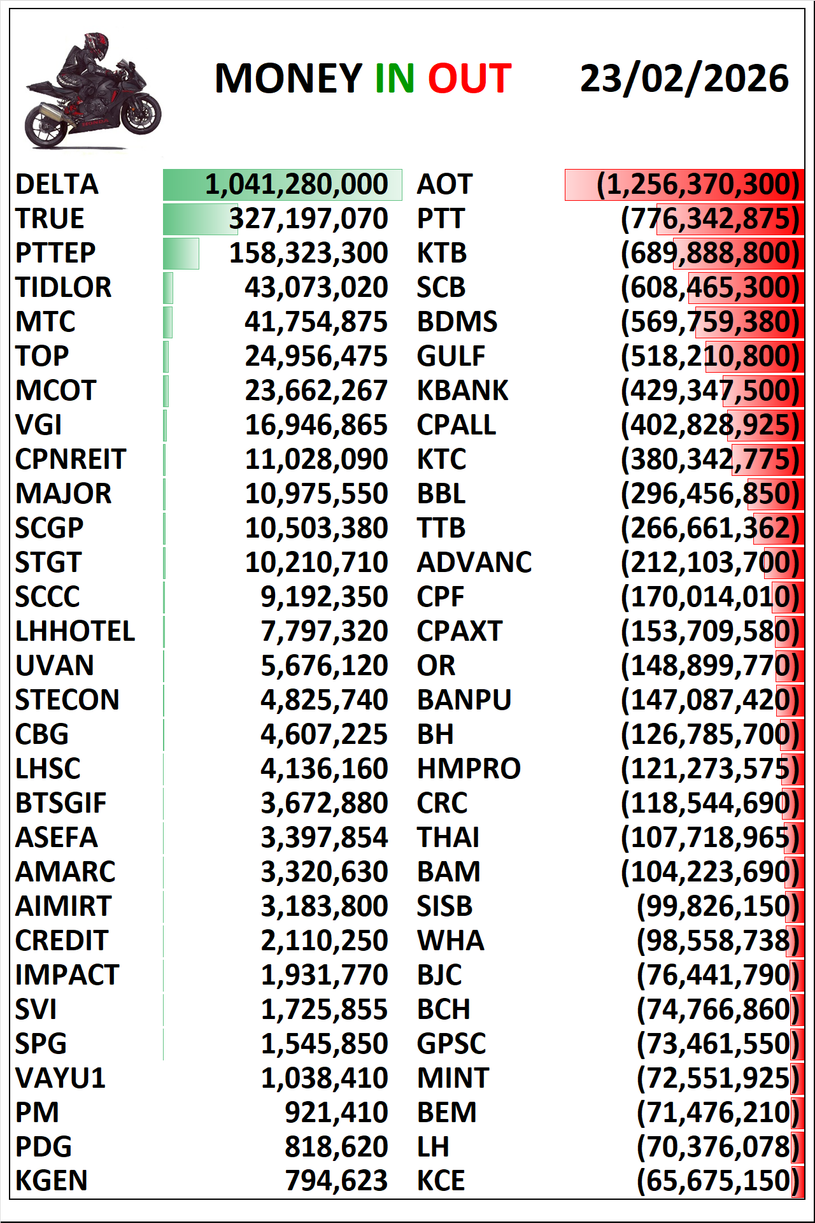Click the TIDLOR stock name
This screenshot has height=1223, width=815.
pyautogui.click(x=64, y=288)
